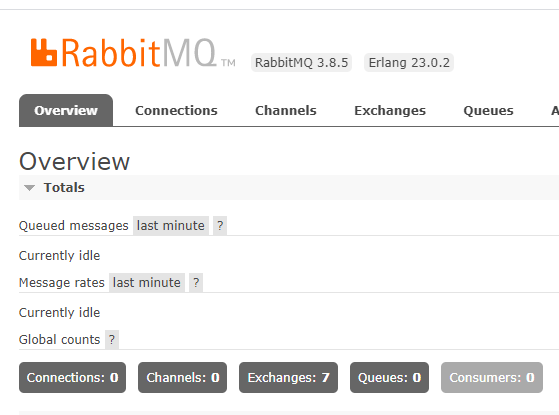This screenshot has height=415, width=559.
Task: Click the RabbitMQ logo
Action: [x=133, y=53]
